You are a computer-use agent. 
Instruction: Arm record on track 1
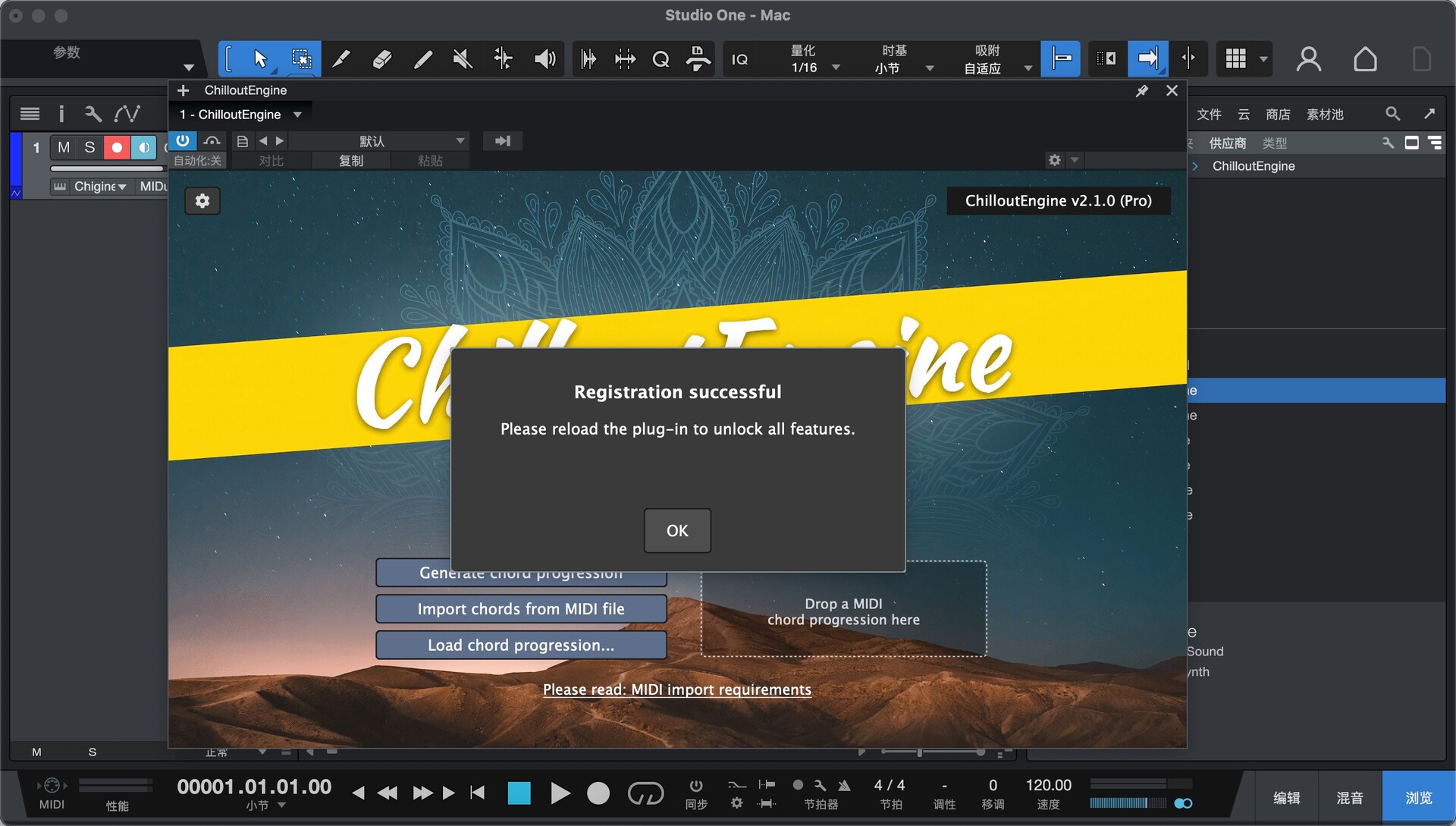(117, 147)
